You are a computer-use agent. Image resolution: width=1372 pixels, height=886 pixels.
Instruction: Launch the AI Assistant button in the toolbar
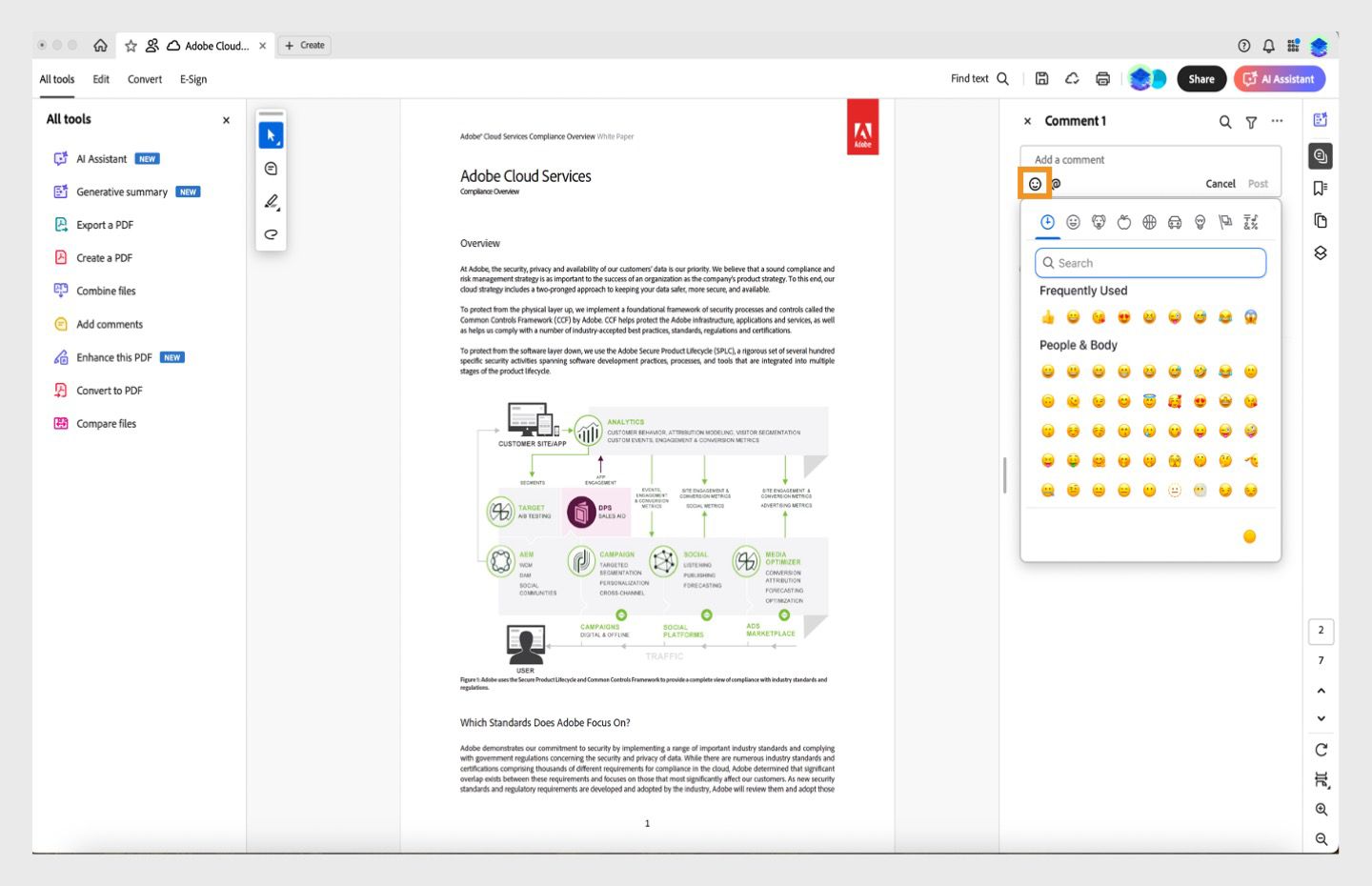point(1279,79)
